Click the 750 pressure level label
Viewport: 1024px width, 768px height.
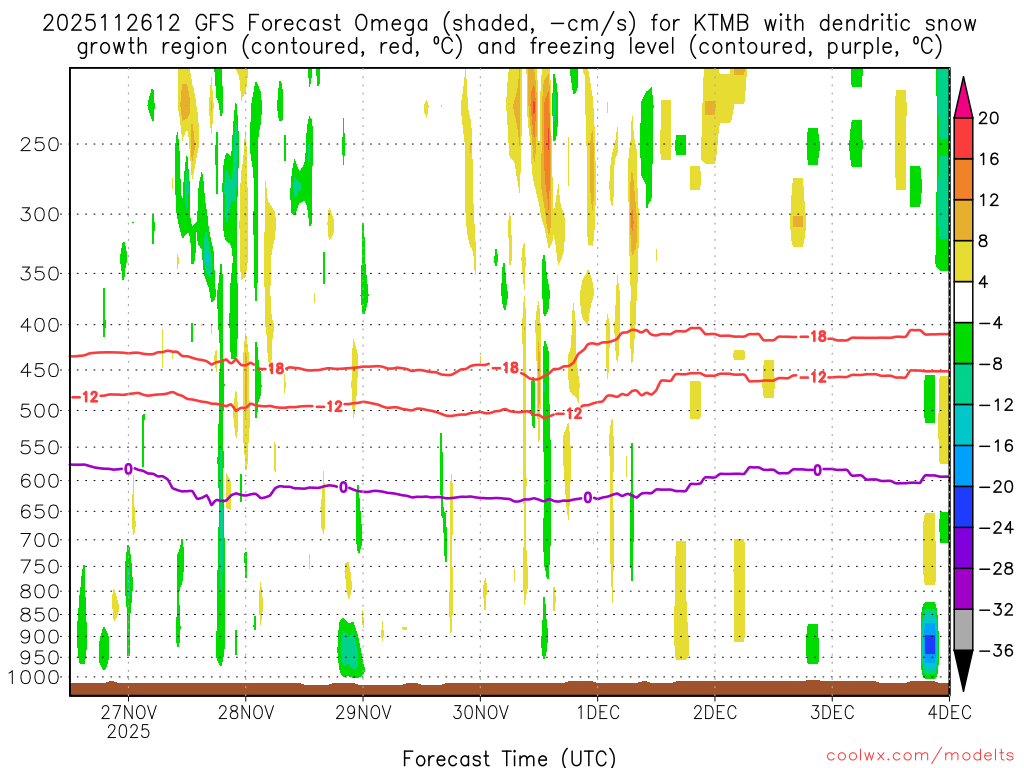[x=40, y=567]
